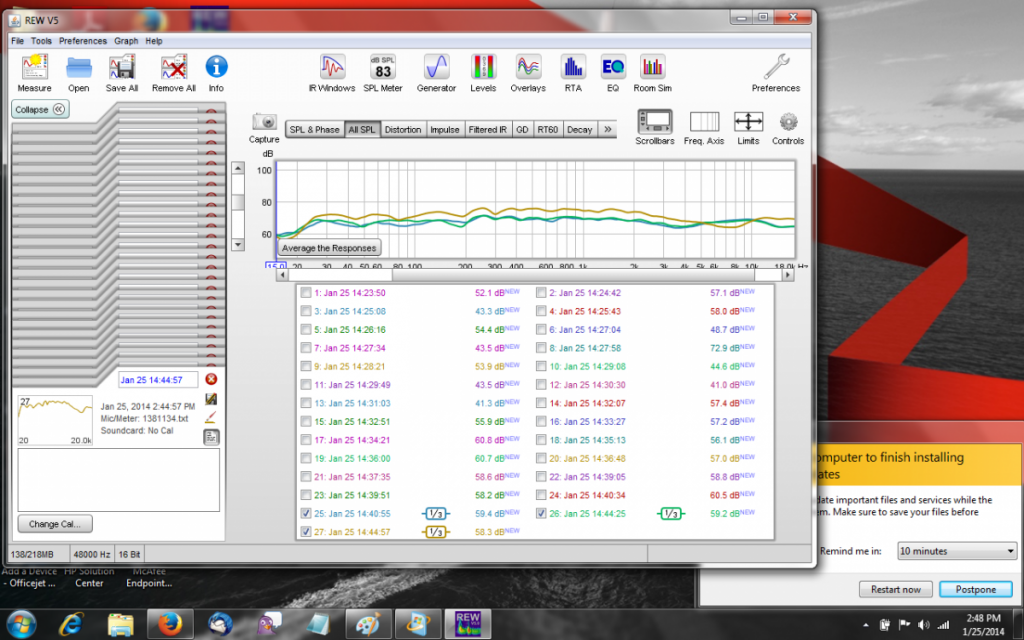1024x640 pixels.
Task: Check measurement 2: Jan 25 14:24:42
Action: point(541,293)
